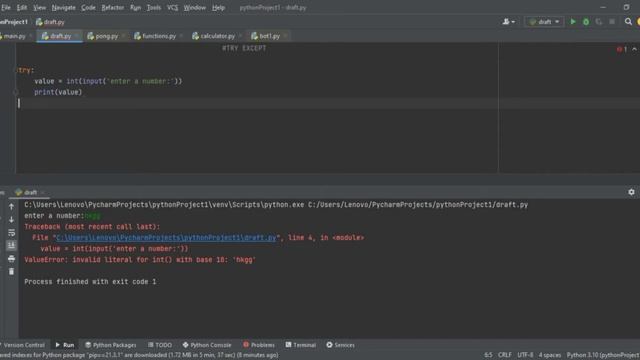Open the Code menu

pos(88,7)
